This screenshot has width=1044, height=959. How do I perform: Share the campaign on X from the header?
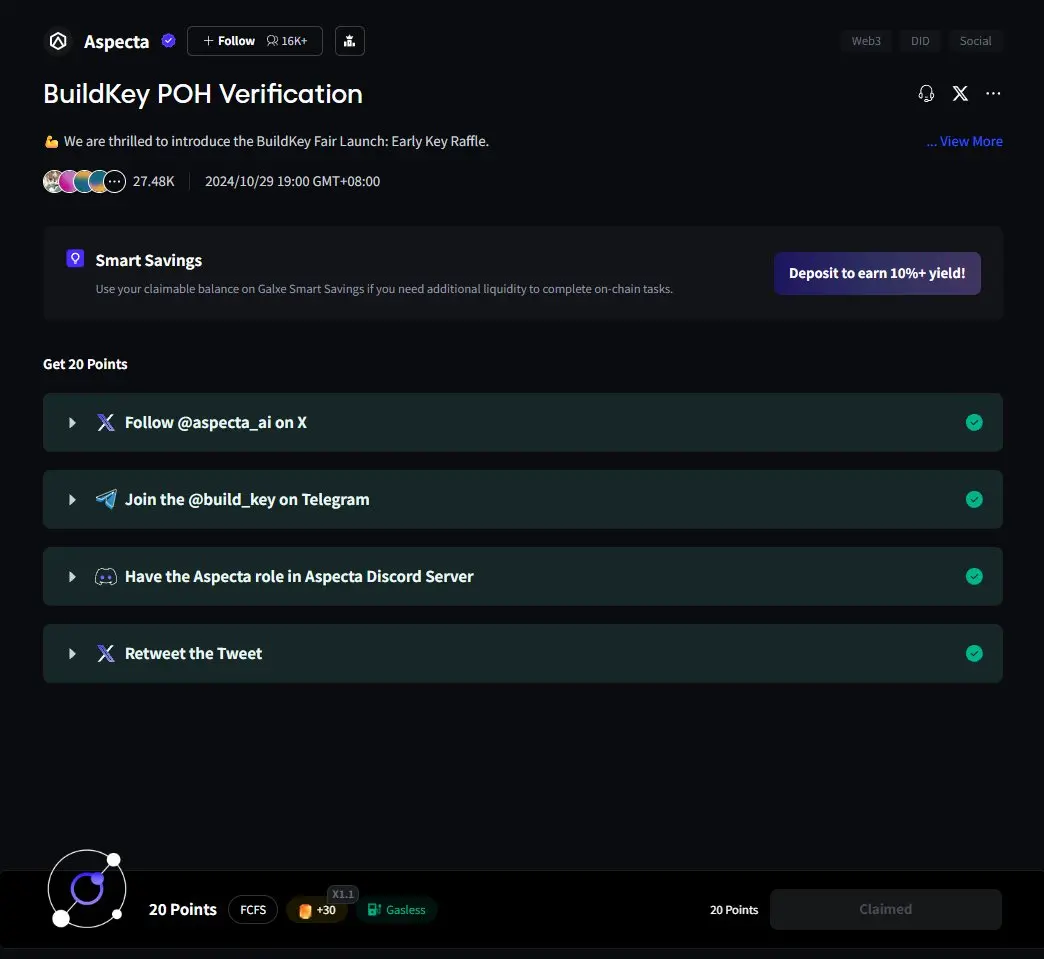tap(959, 93)
